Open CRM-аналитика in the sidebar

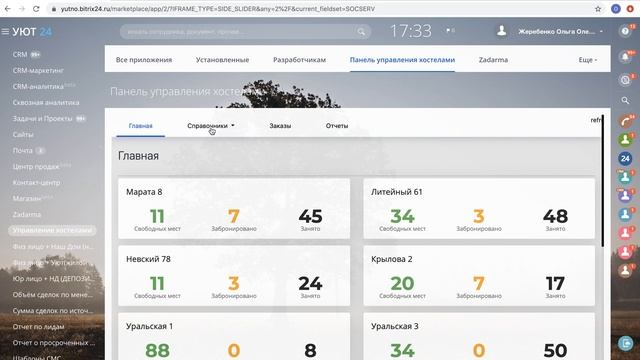38,87
